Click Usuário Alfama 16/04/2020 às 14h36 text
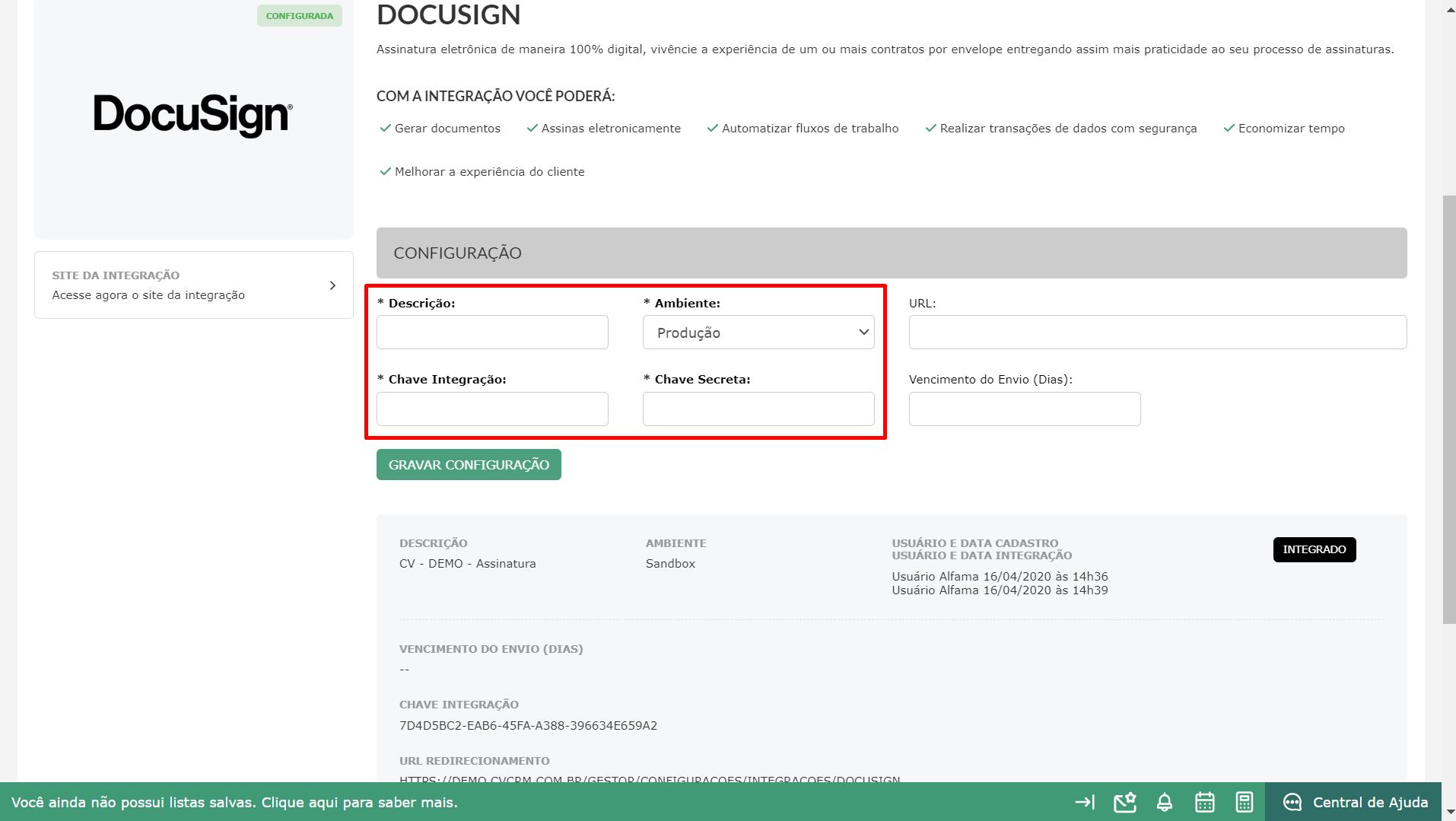Screen dimensions: 1456x821 click(1000, 577)
